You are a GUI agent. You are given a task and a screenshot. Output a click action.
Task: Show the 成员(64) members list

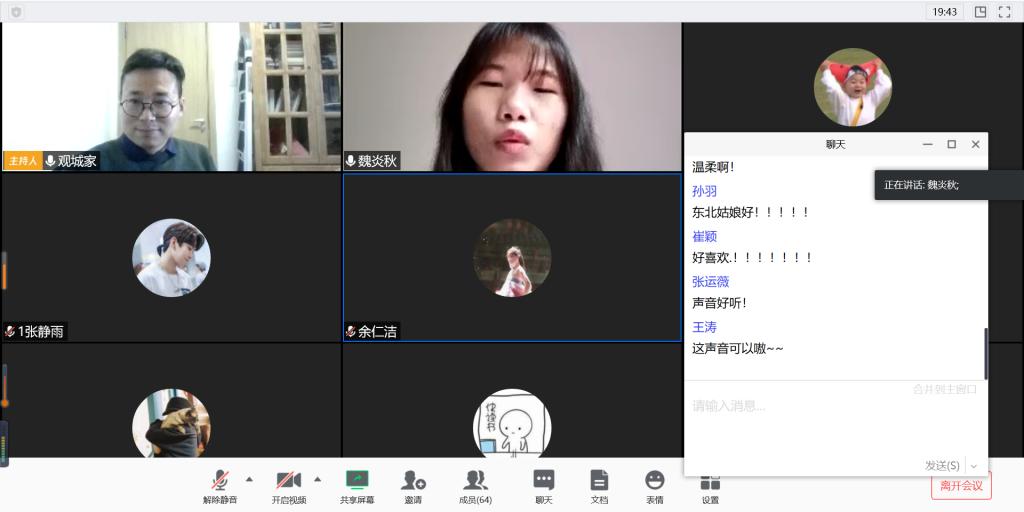tap(475, 486)
